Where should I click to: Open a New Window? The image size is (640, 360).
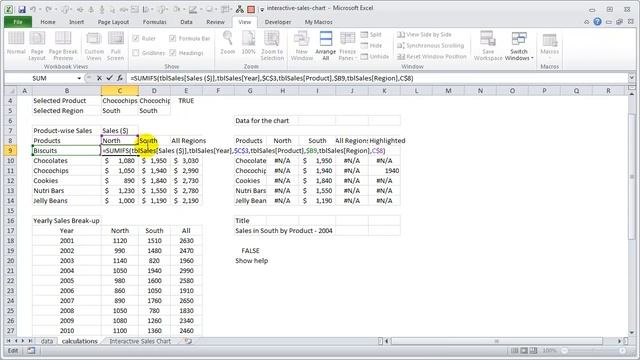tap(302, 46)
